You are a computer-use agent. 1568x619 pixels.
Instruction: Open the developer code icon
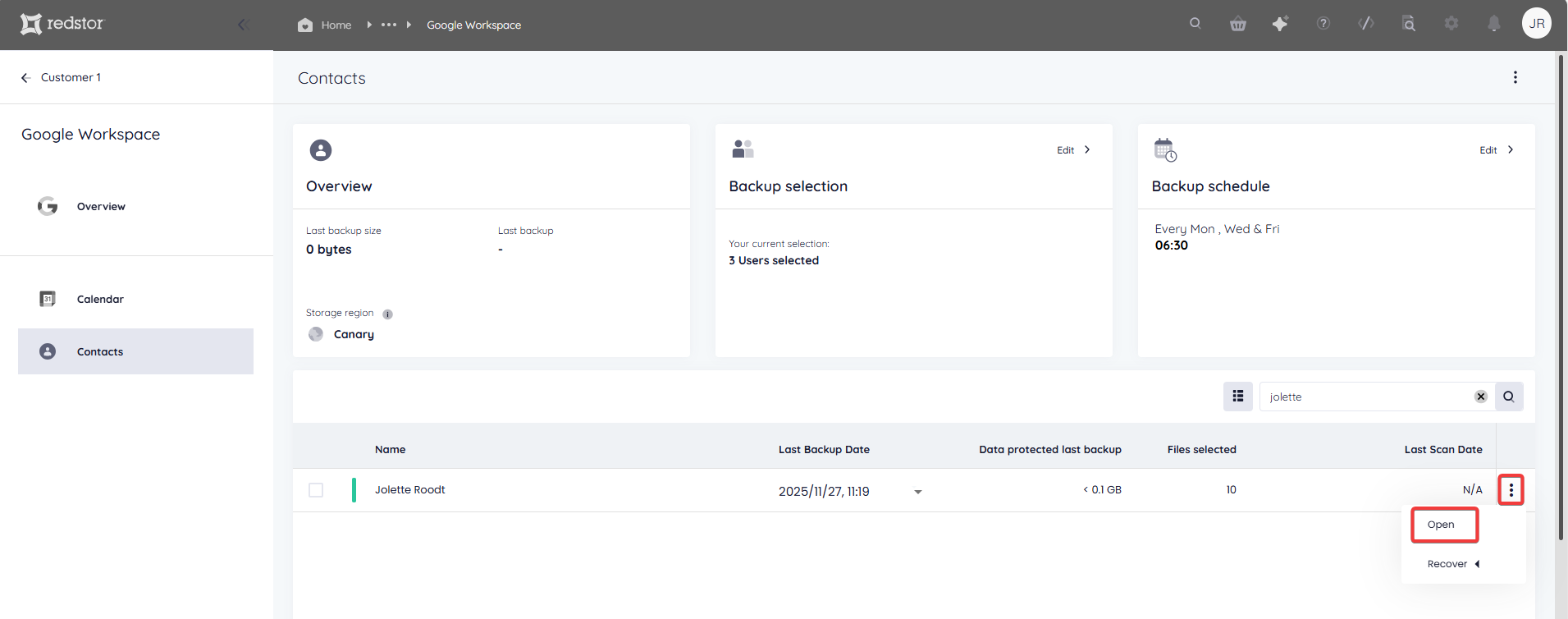pyautogui.click(x=1366, y=24)
